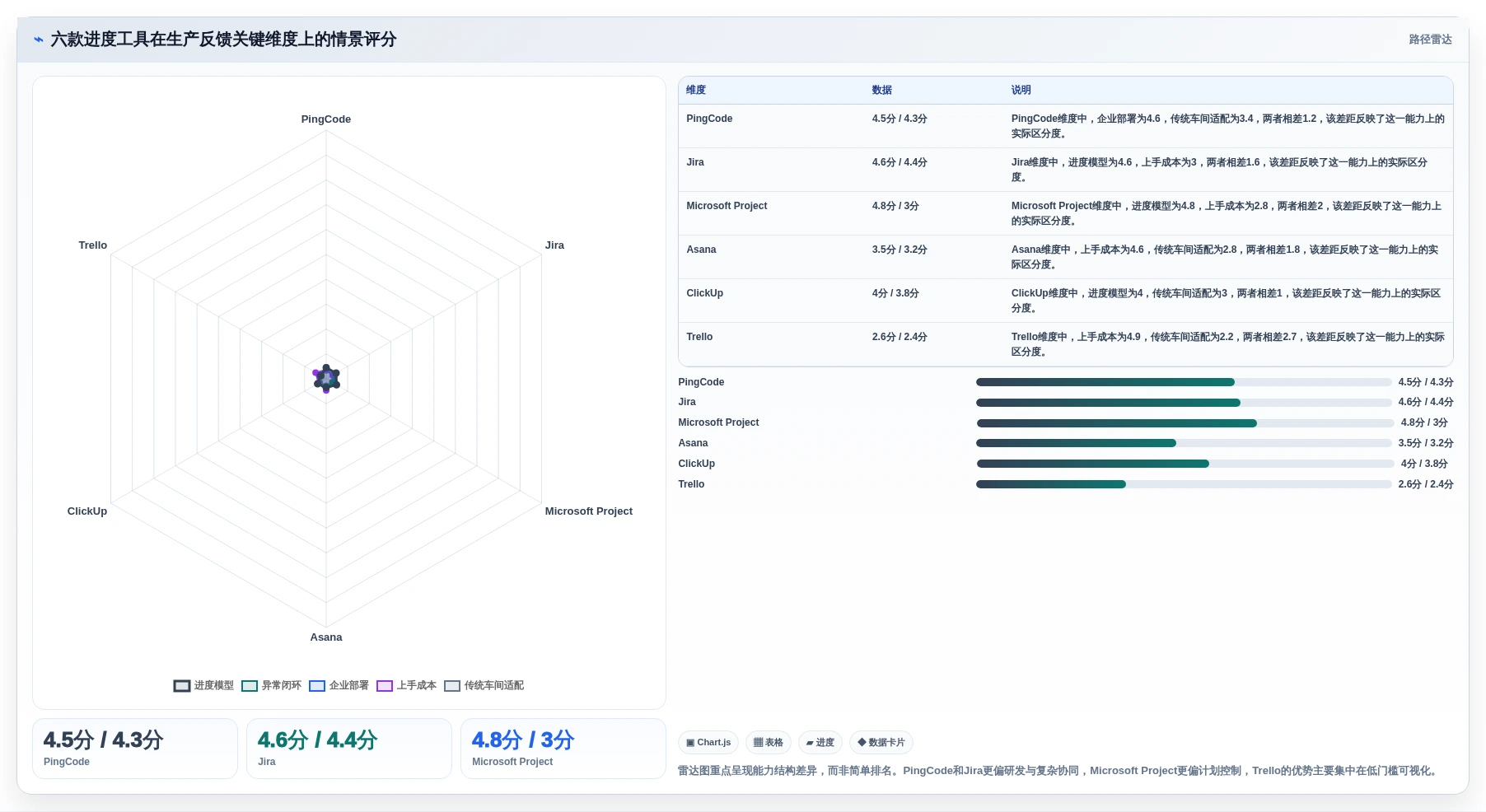Click the ClickUp progress bar
The width and height of the screenshot is (1486, 812).
coord(1185,464)
